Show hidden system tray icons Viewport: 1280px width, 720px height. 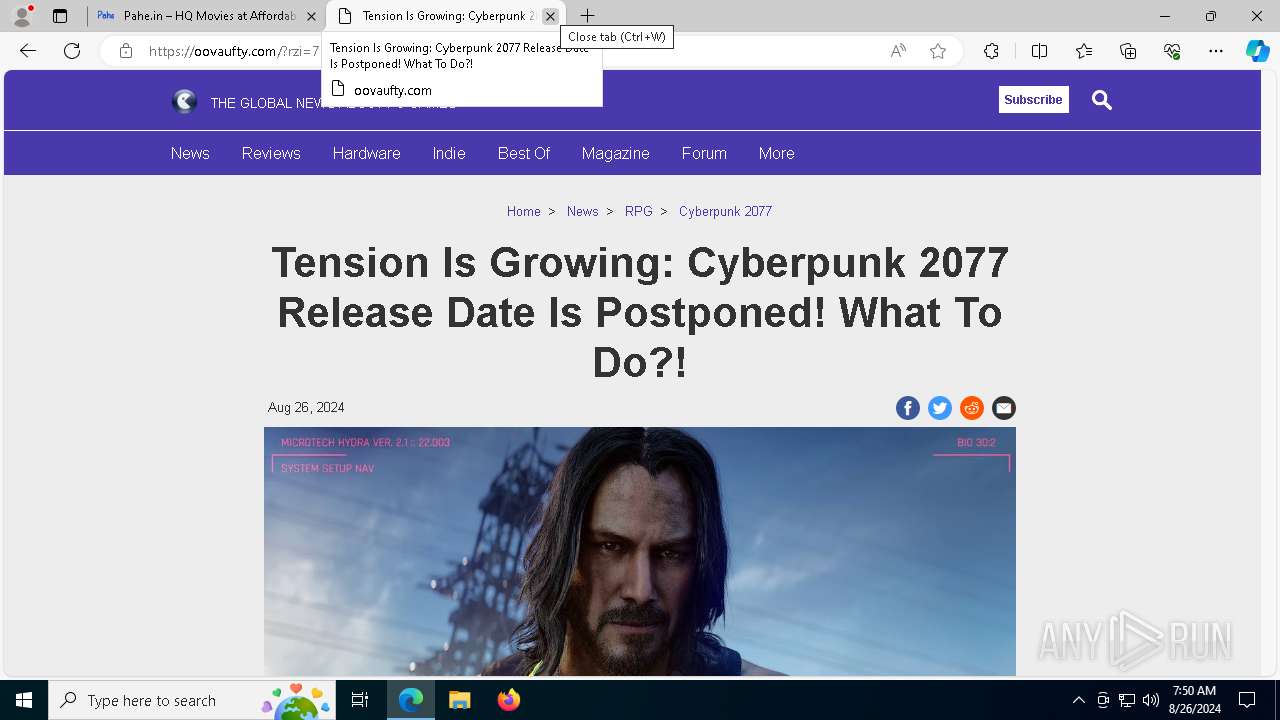click(x=1078, y=700)
